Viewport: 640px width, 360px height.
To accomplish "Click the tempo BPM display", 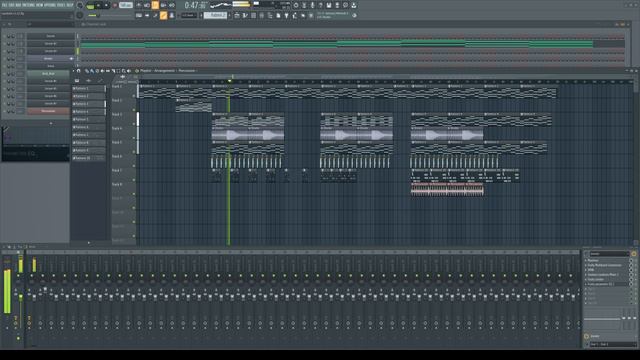I will click(126, 5).
